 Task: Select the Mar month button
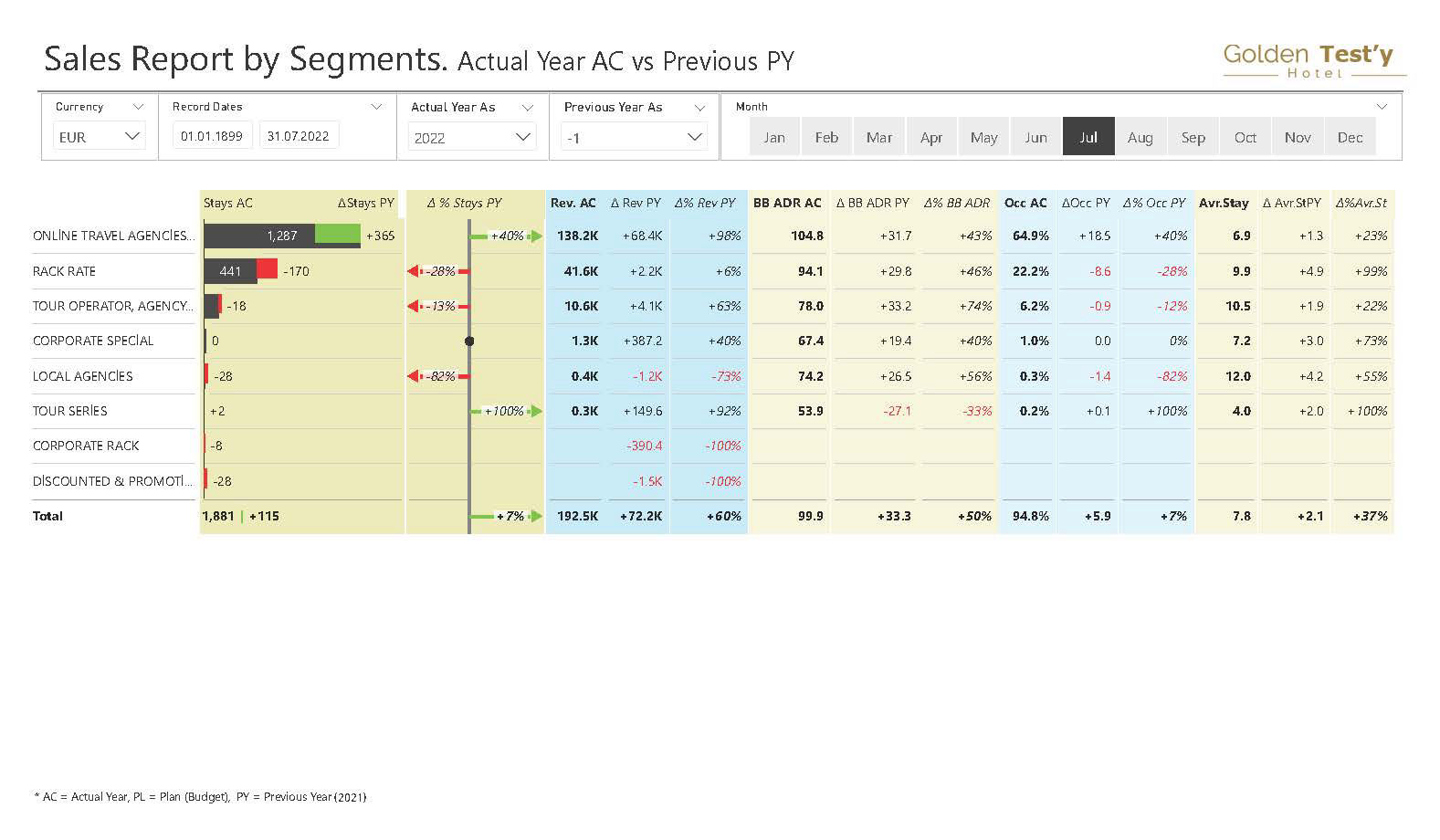point(879,137)
